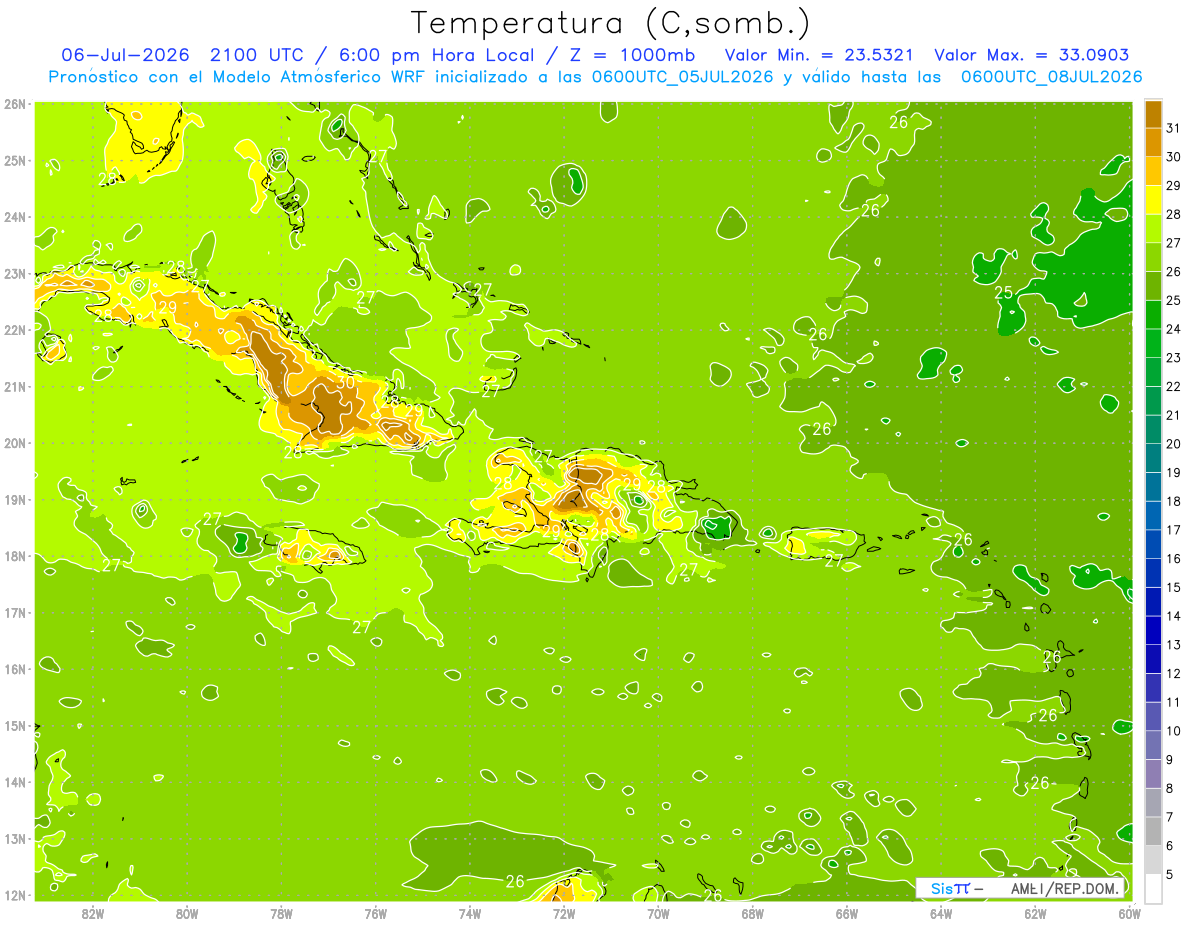Click the yellow legend swatch between 28 and 29

[1153, 200]
